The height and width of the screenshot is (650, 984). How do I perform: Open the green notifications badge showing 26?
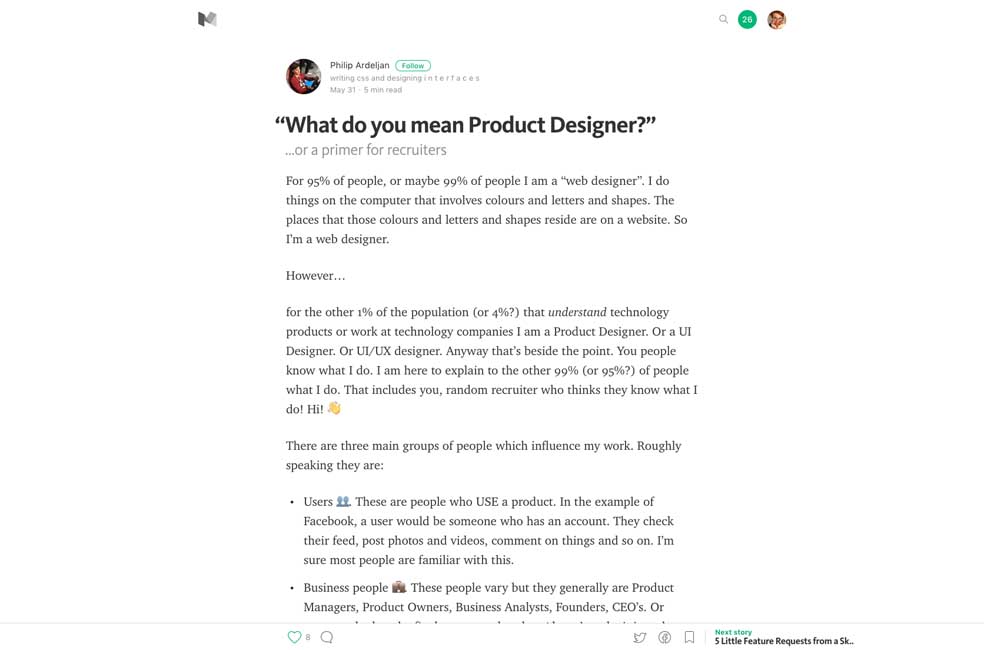(747, 19)
